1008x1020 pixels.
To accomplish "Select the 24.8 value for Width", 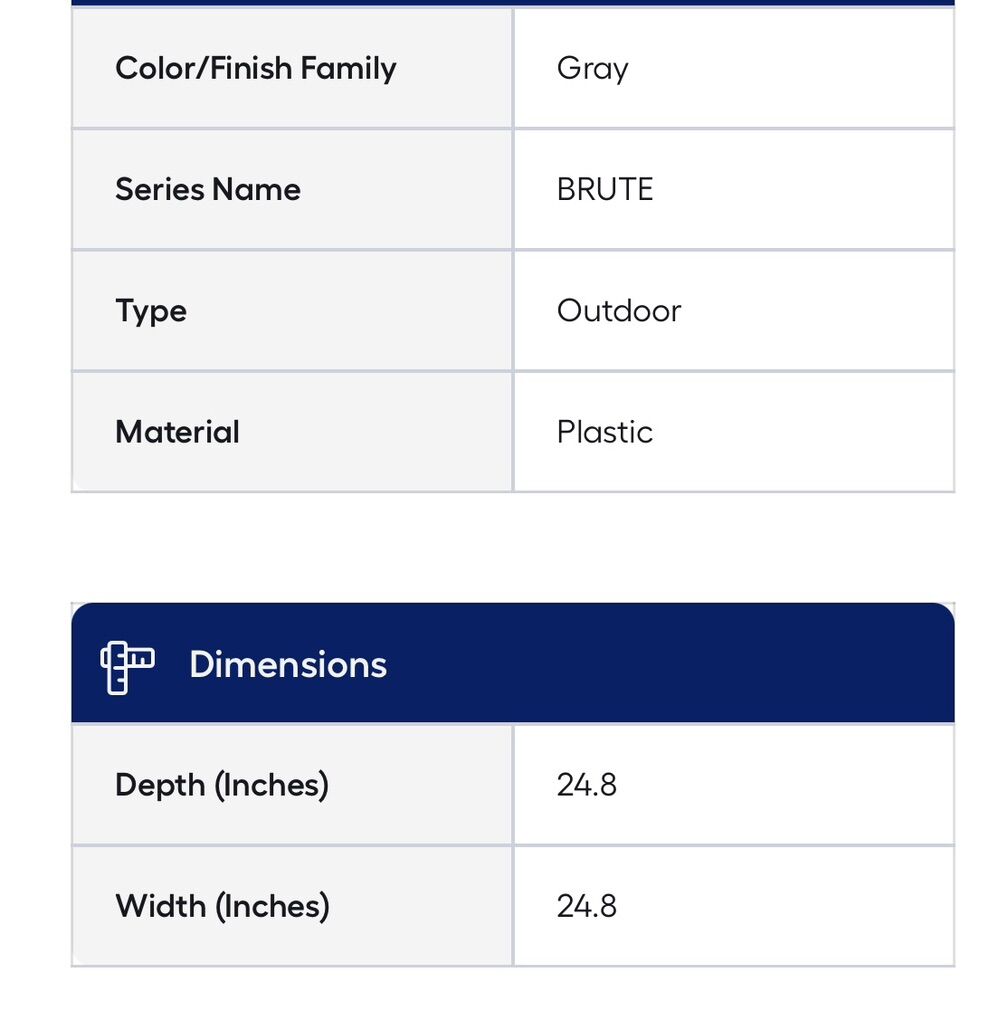I will (x=586, y=906).
